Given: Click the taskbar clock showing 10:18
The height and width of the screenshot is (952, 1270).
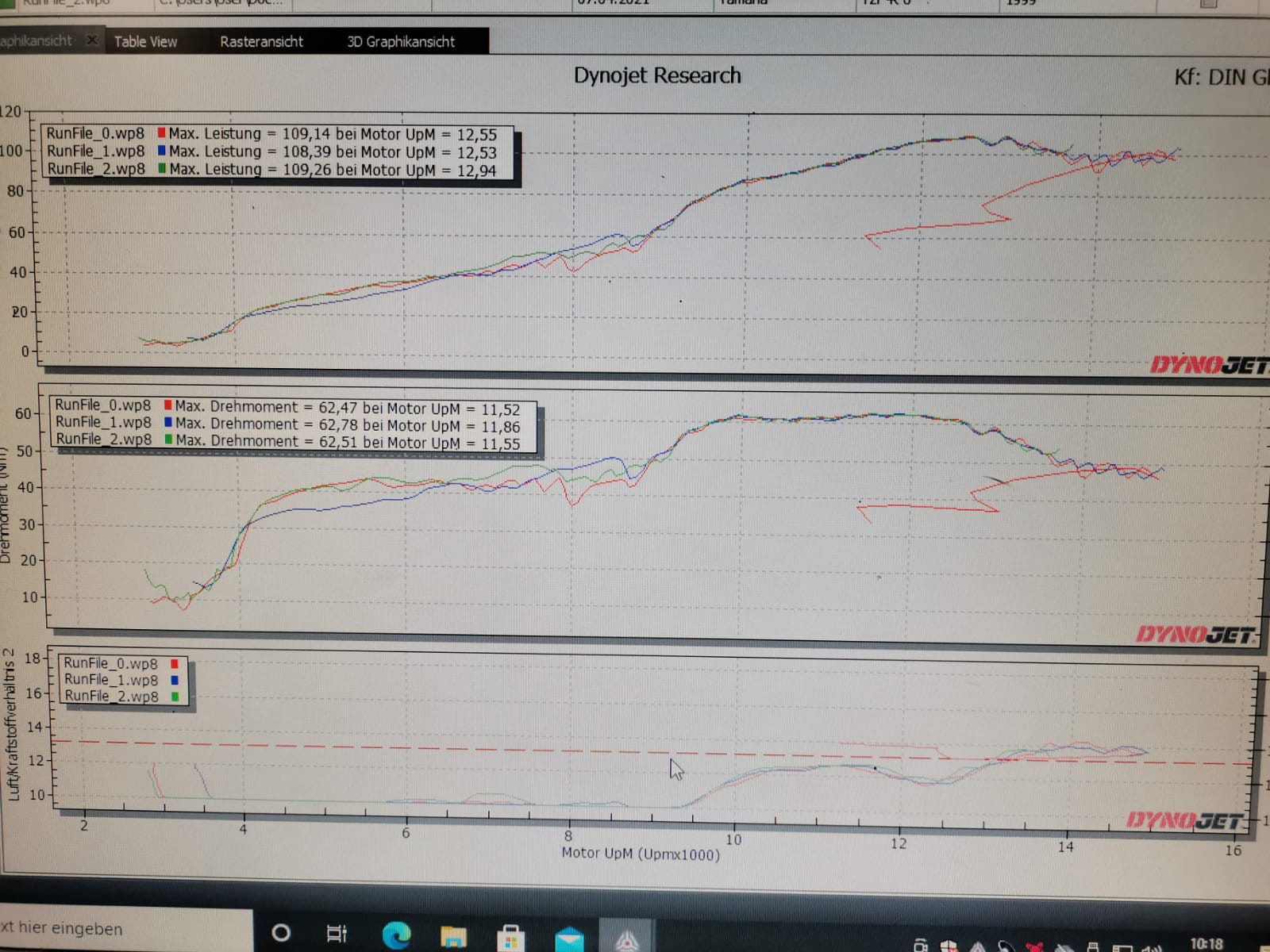Looking at the screenshot, I should (1206, 943).
